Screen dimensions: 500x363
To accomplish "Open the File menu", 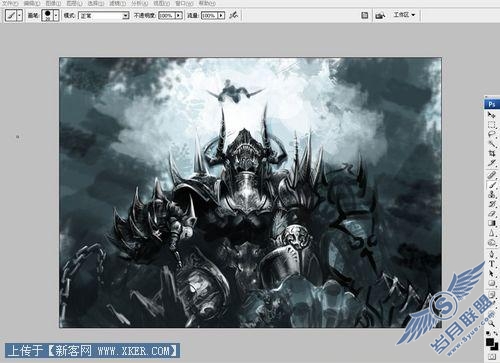I will click(10, 3).
